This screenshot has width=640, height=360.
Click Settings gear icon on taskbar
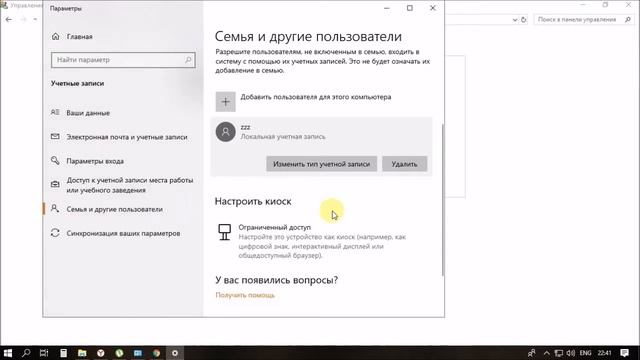click(x=175, y=353)
